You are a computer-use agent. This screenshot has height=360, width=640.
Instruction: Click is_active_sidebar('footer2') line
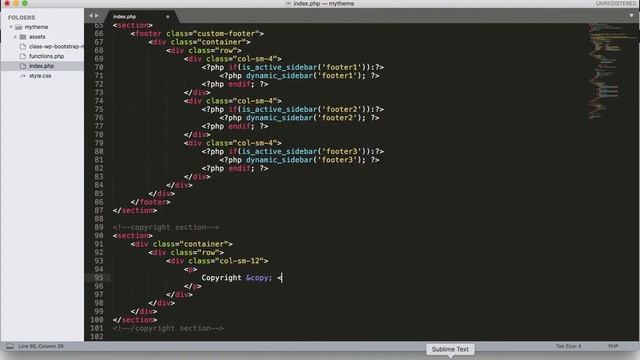click(293, 109)
